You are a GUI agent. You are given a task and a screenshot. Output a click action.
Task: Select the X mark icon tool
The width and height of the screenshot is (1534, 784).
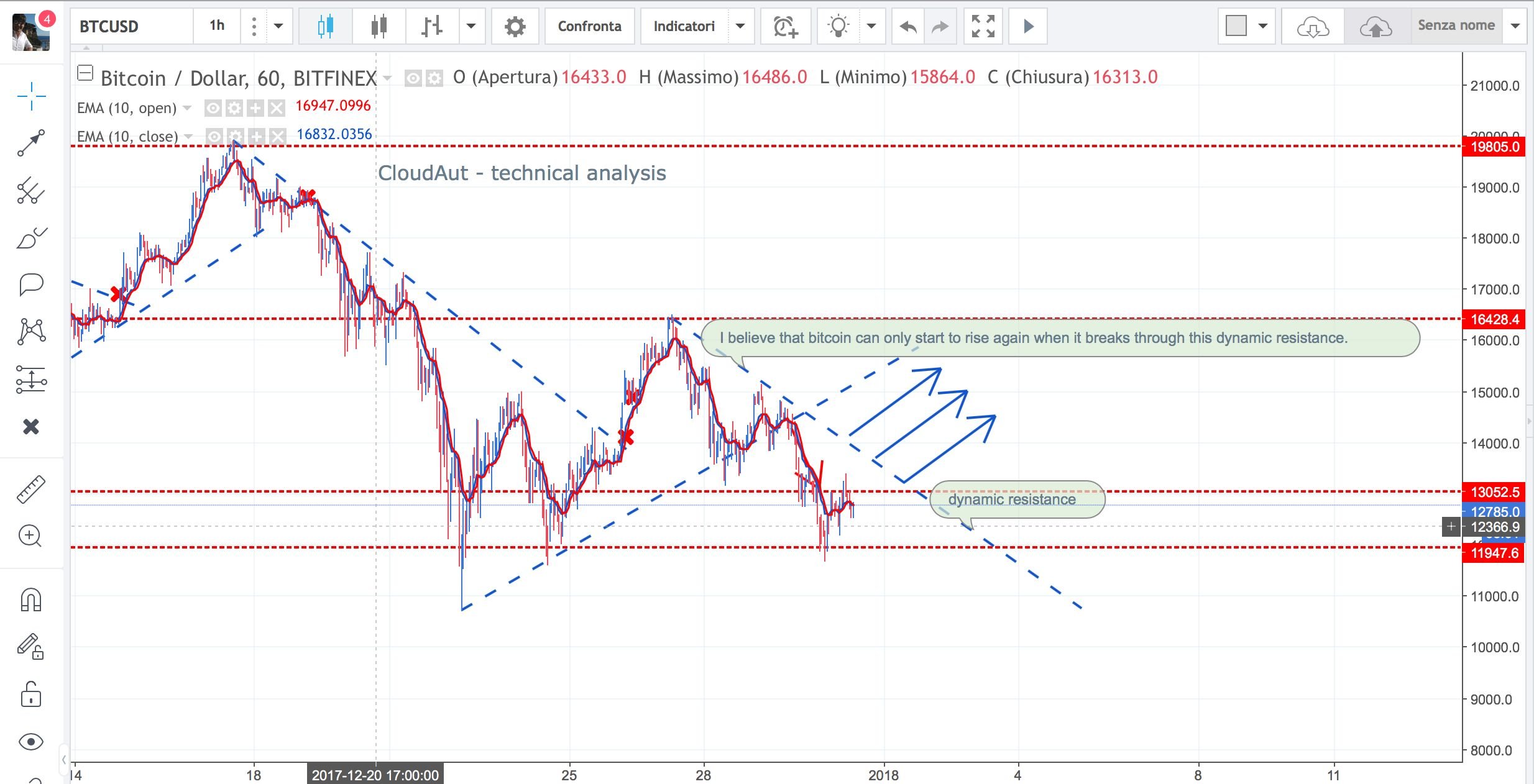tap(31, 427)
